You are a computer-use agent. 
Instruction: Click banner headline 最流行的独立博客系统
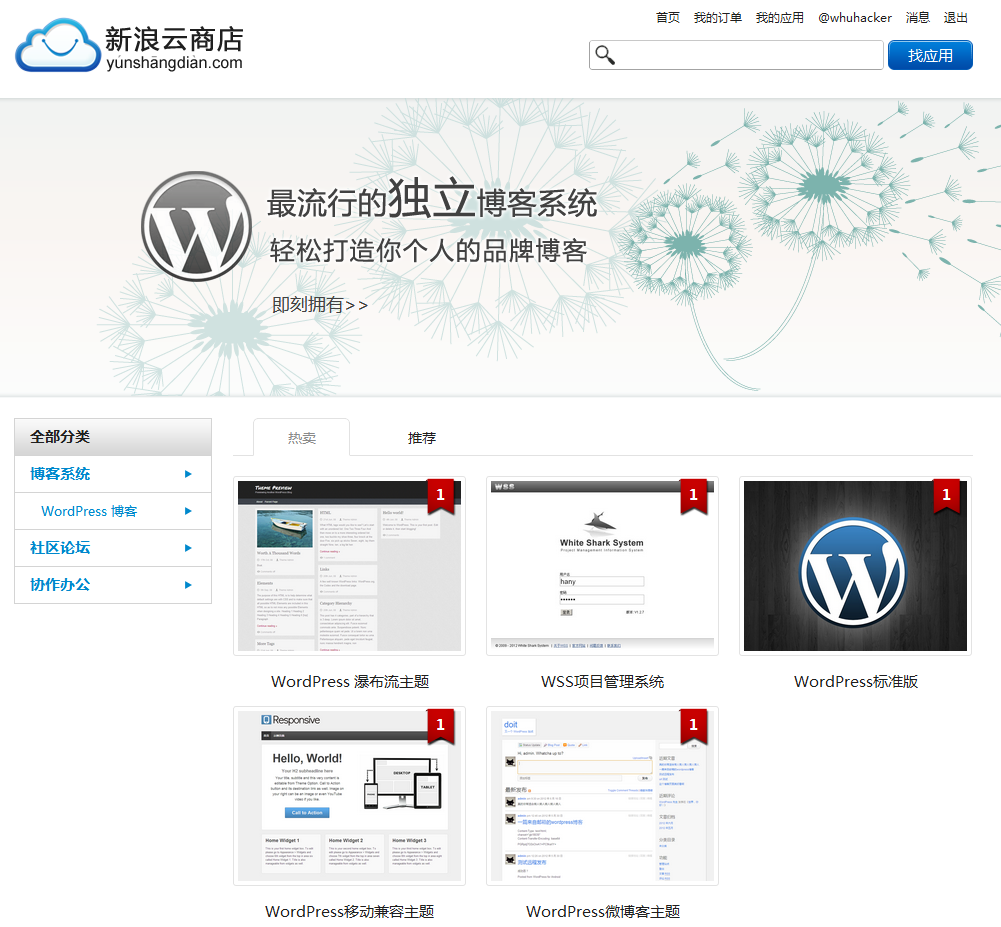432,199
